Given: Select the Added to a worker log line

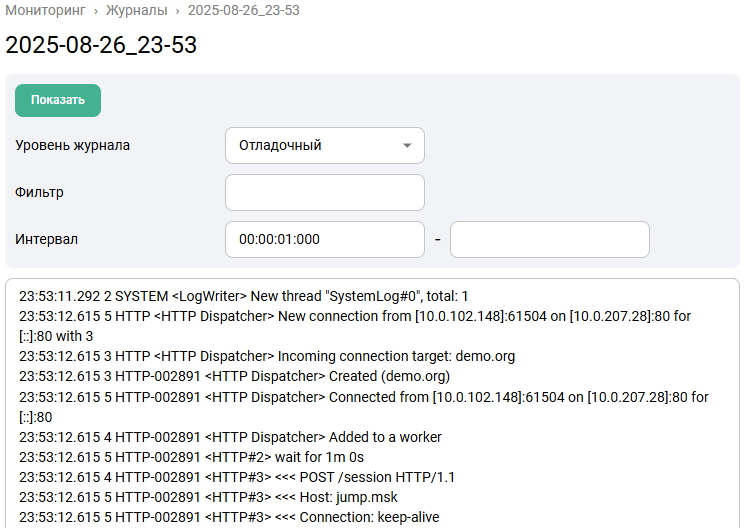Looking at the screenshot, I should (230, 437).
